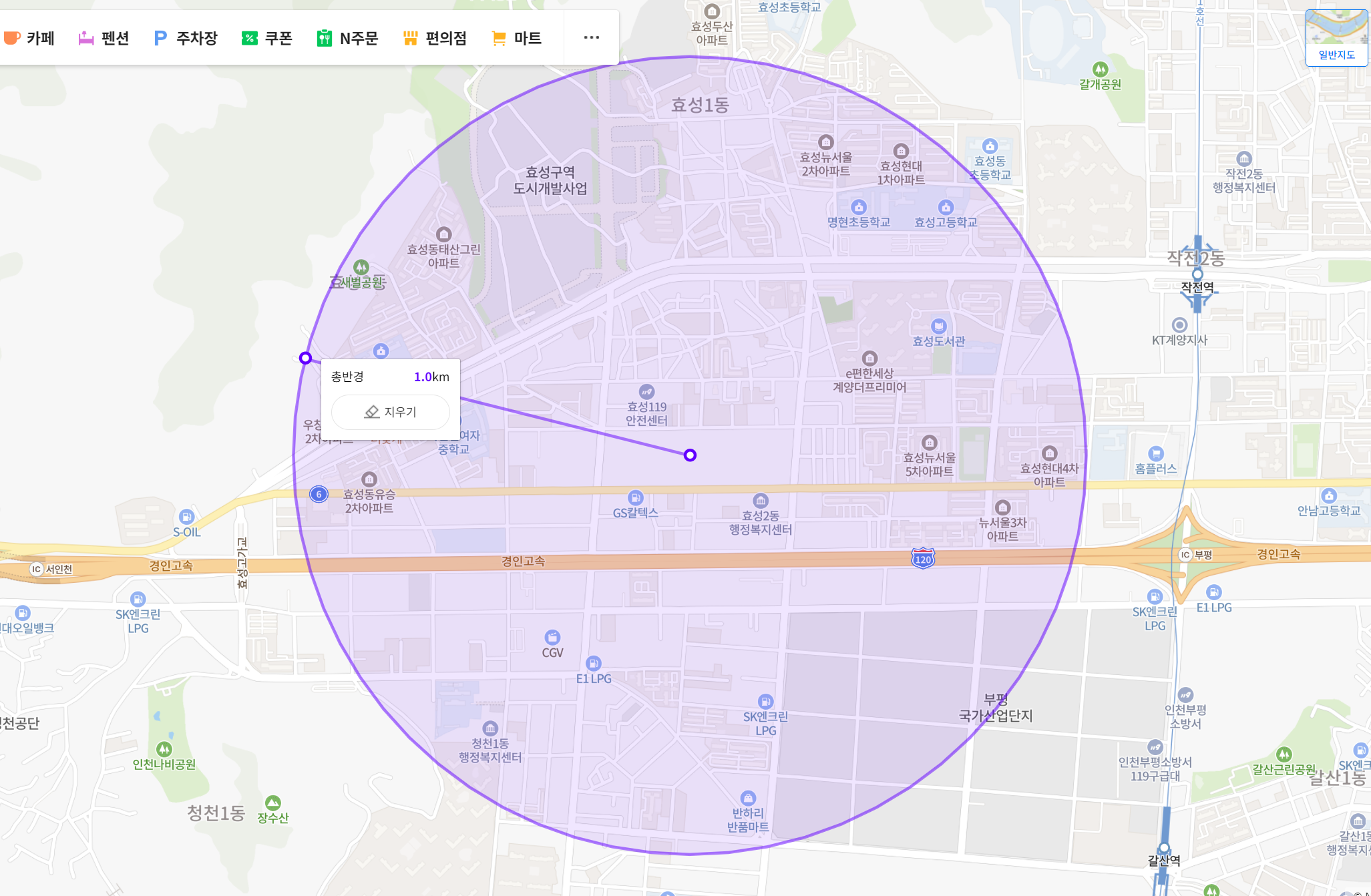Viewport: 1371px width, 896px height.
Task: Select the 카페 category filter
Action: coord(29,38)
